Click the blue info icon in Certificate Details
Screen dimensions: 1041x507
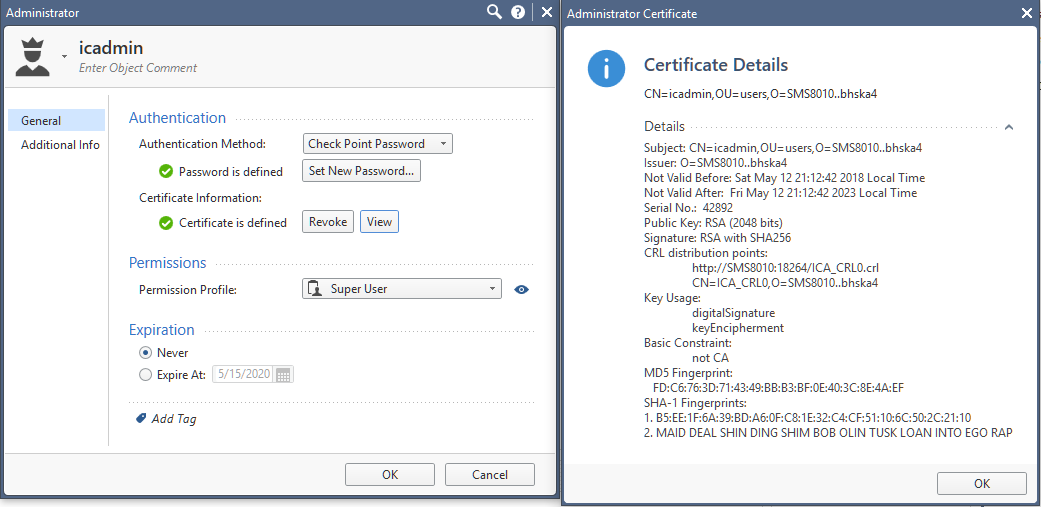pos(606,68)
